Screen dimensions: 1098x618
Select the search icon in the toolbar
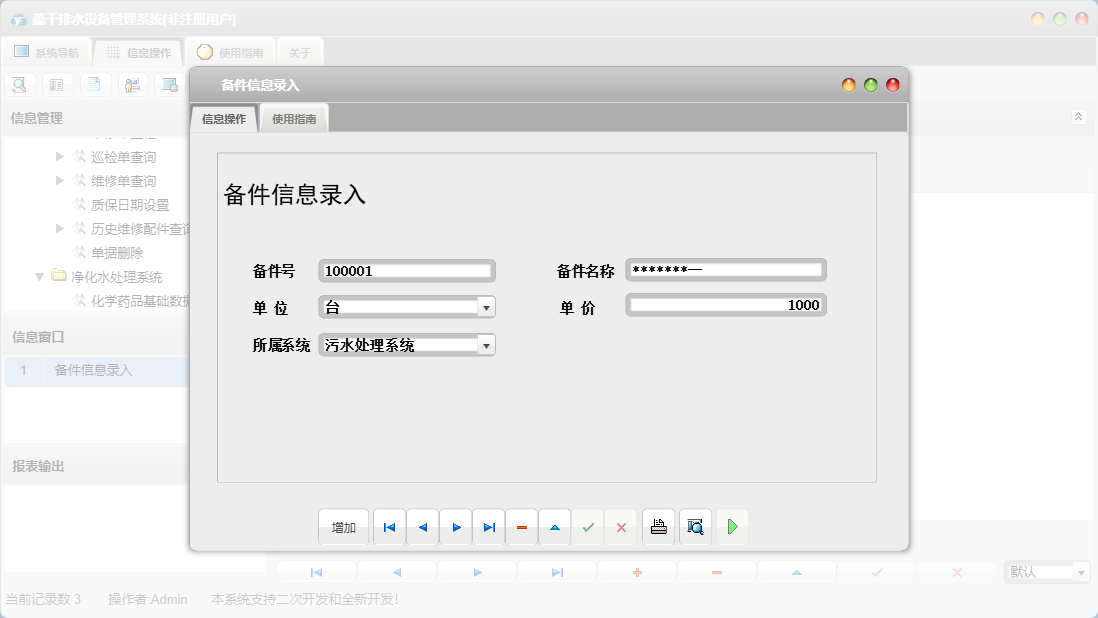coord(19,84)
